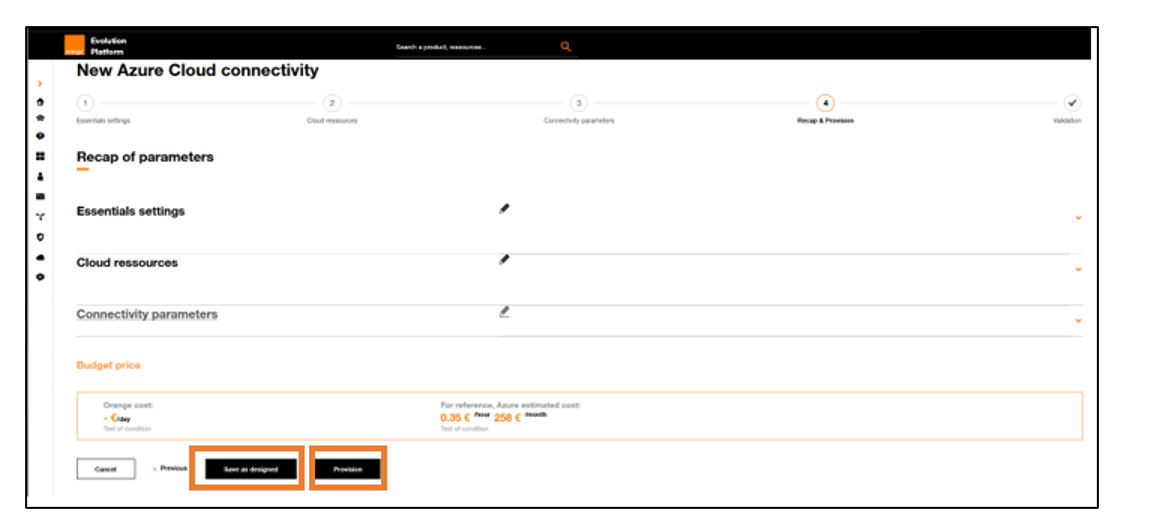This screenshot has width=1149, height=521.
Task: Expand the Cloud ressources section chevron
Action: [x=1078, y=269]
